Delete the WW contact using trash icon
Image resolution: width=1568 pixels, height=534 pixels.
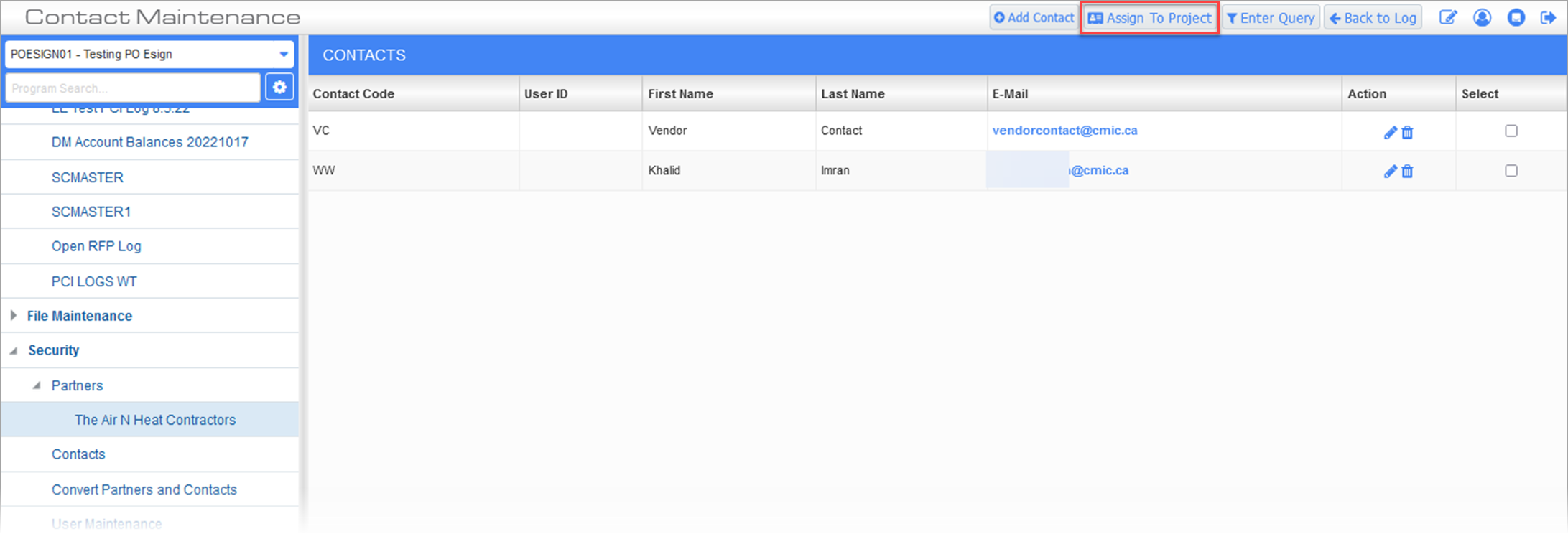[x=1407, y=172]
